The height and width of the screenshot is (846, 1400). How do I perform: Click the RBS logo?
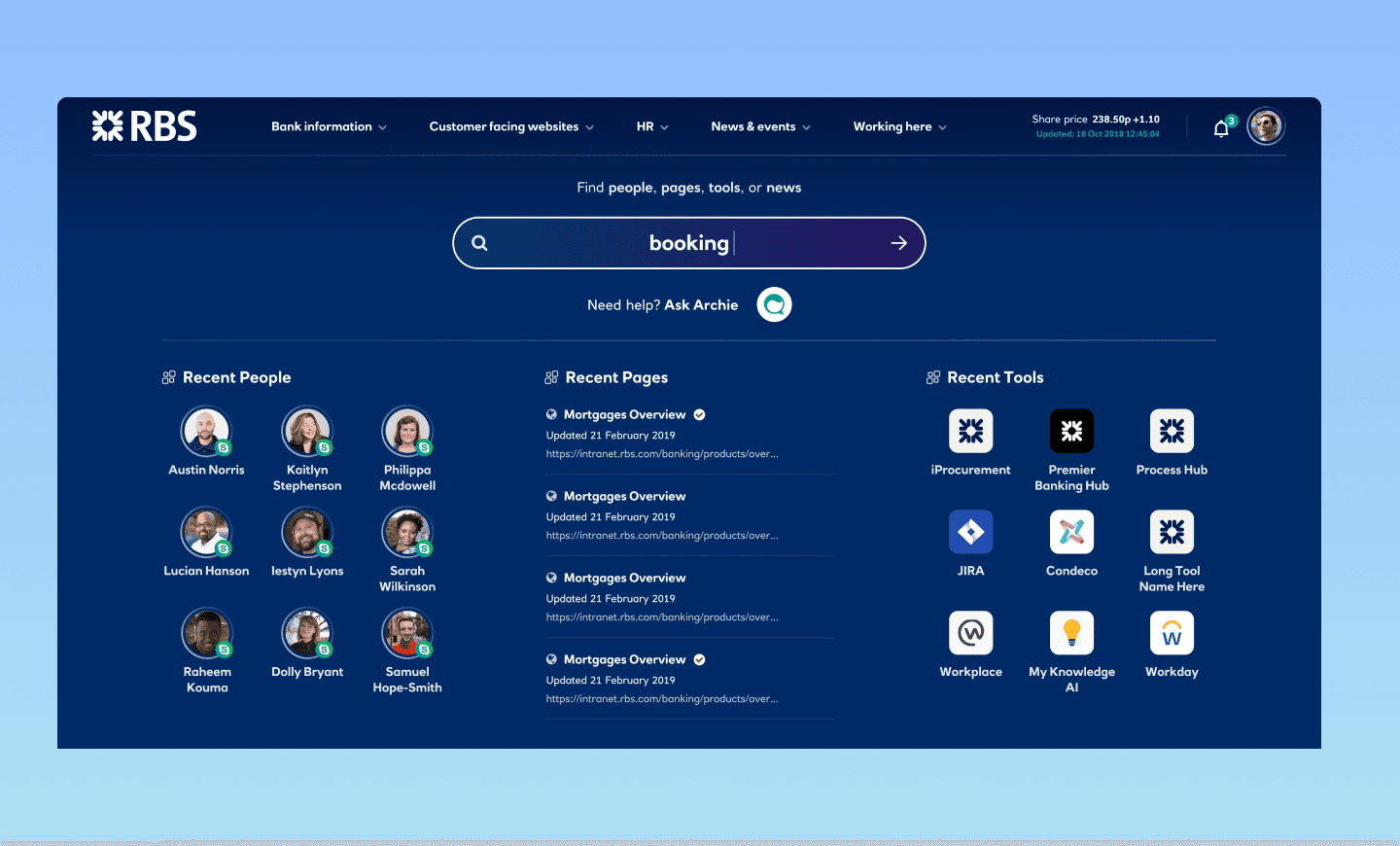coord(144,125)
